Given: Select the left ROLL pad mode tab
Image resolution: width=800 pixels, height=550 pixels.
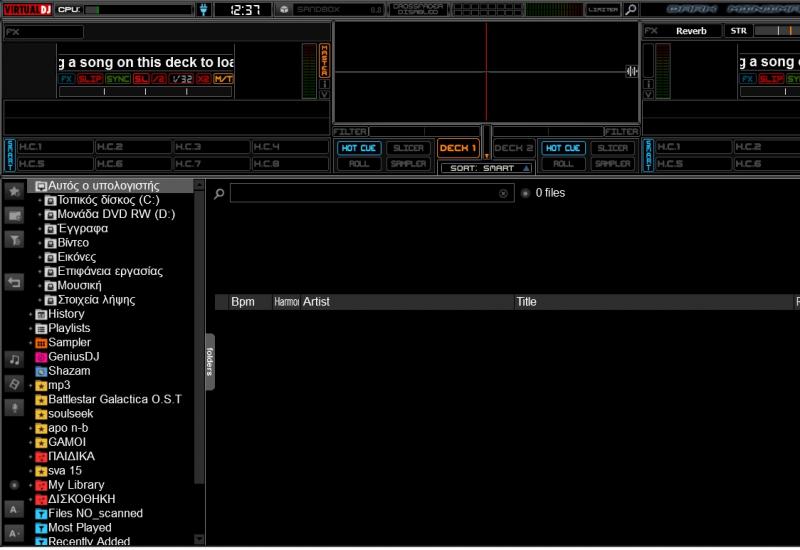Looking at the screenshot, I should click(x=359, y=164).
